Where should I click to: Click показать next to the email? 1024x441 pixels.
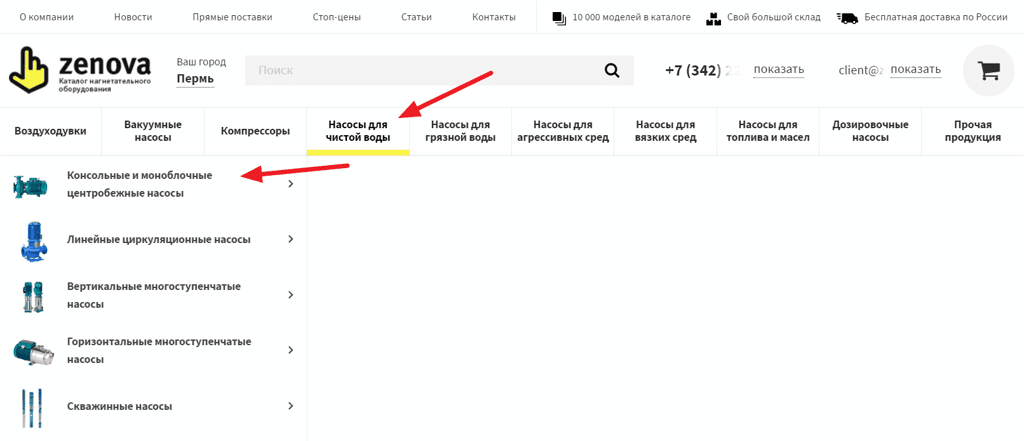click(x=915, y=70)
